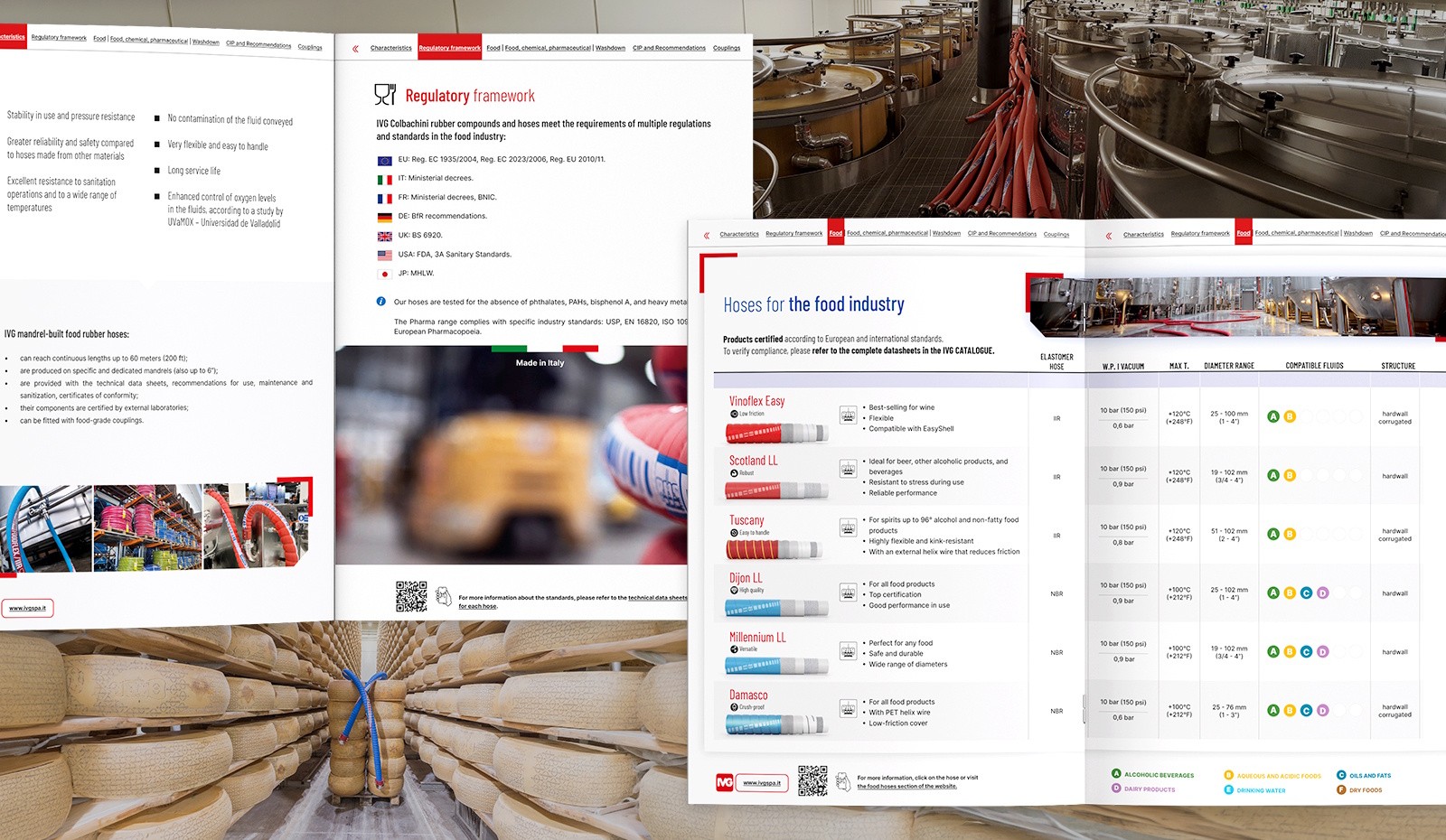
Task: Open the Damasco hose link
Action: [748, 695]
